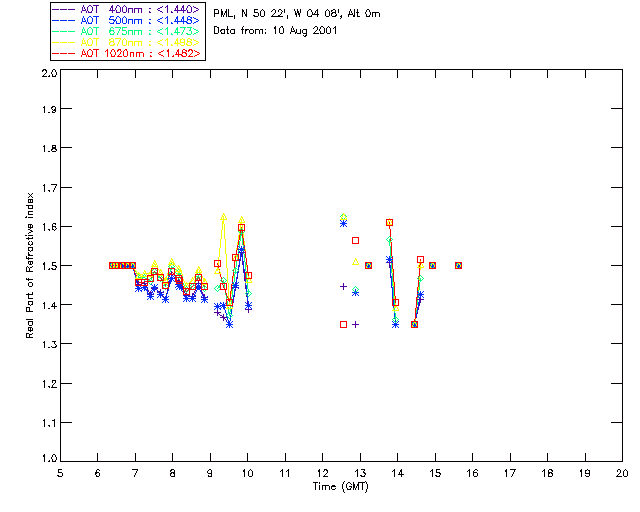
Task: Click the y-axis tick label 1.4
Action: (49, 305)
